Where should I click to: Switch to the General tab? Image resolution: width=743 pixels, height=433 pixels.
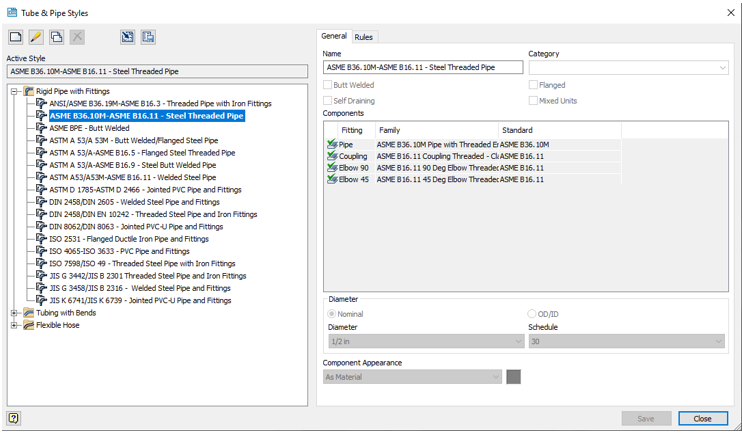point(334,36)
